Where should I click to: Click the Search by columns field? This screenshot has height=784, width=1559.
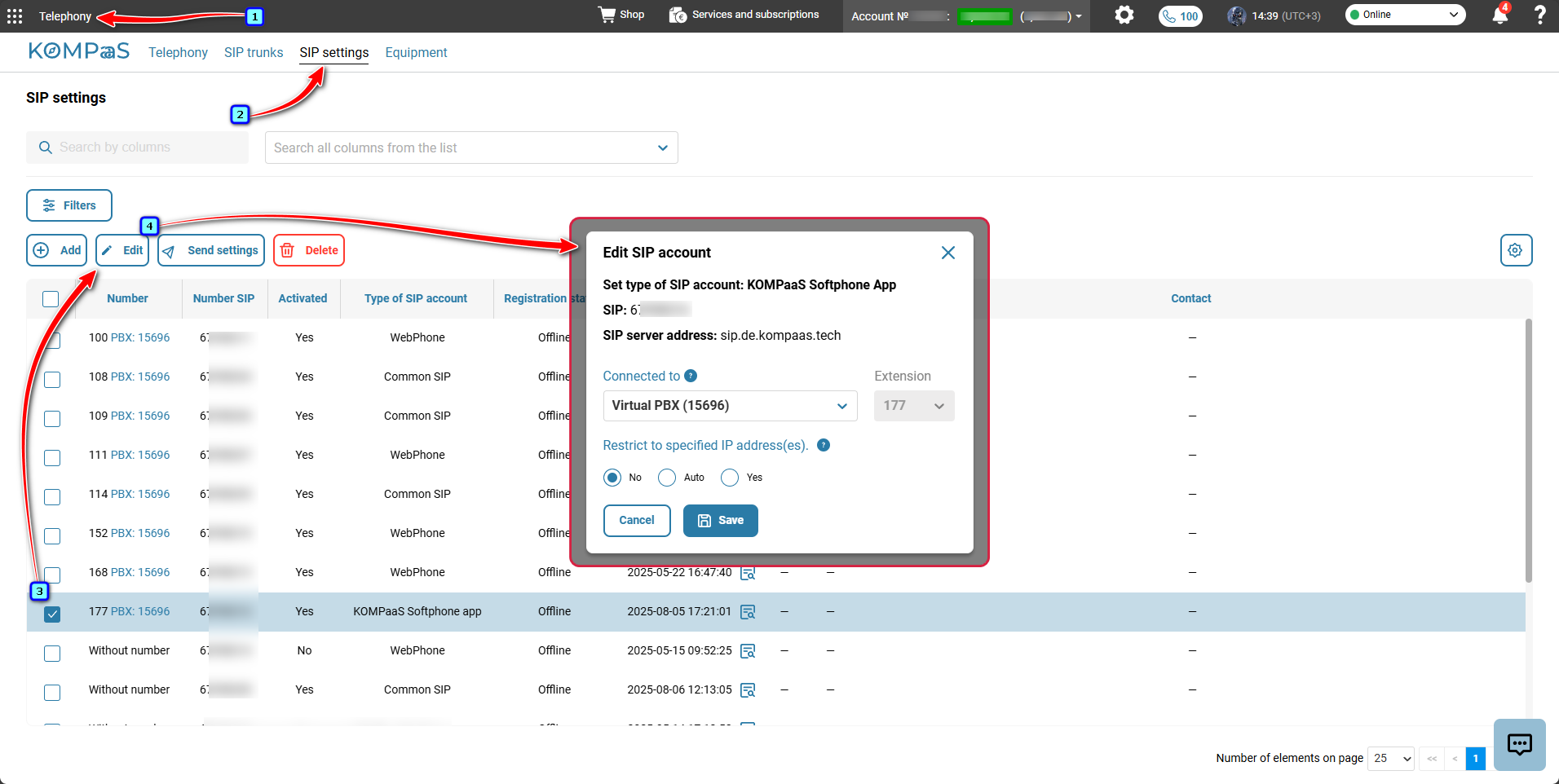point(137,148)
